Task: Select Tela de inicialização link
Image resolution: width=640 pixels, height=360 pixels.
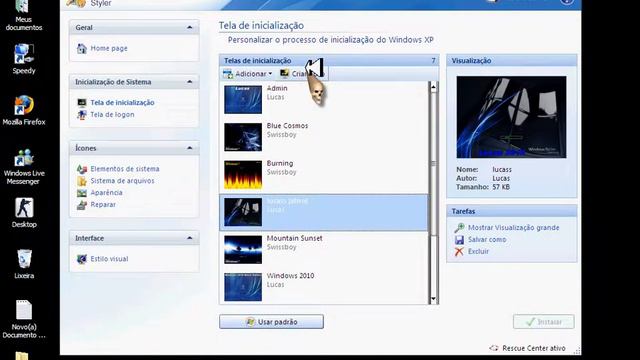Action: [x=122, y=102]
